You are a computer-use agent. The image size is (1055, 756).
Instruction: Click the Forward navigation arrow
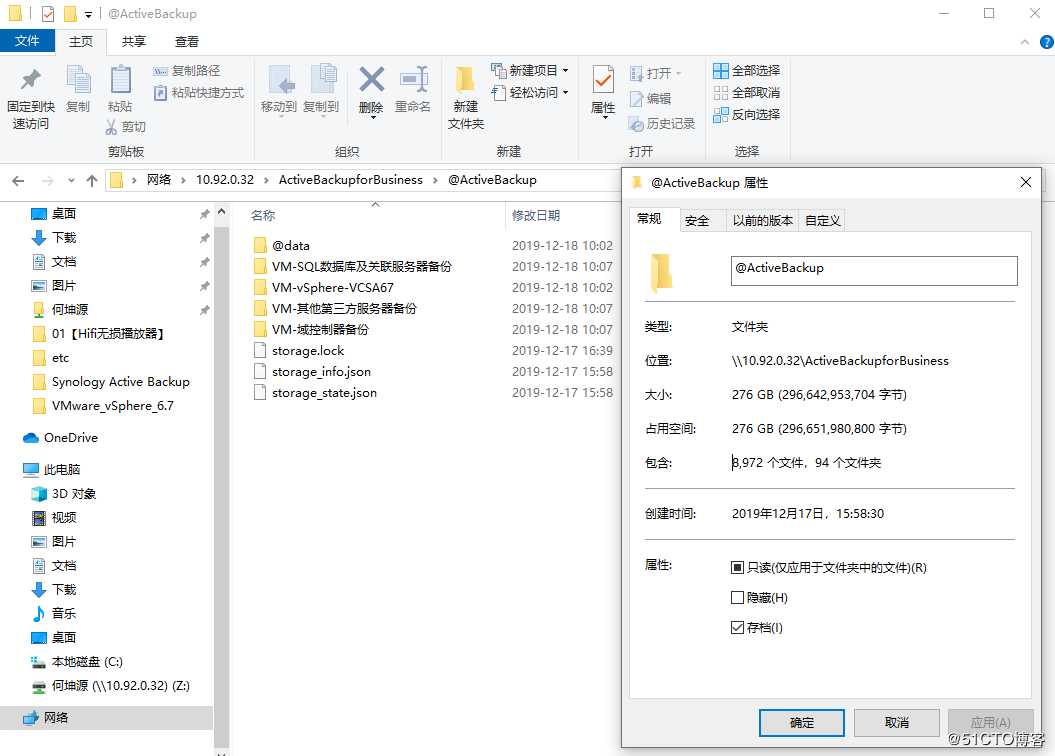tap(47, 180)
